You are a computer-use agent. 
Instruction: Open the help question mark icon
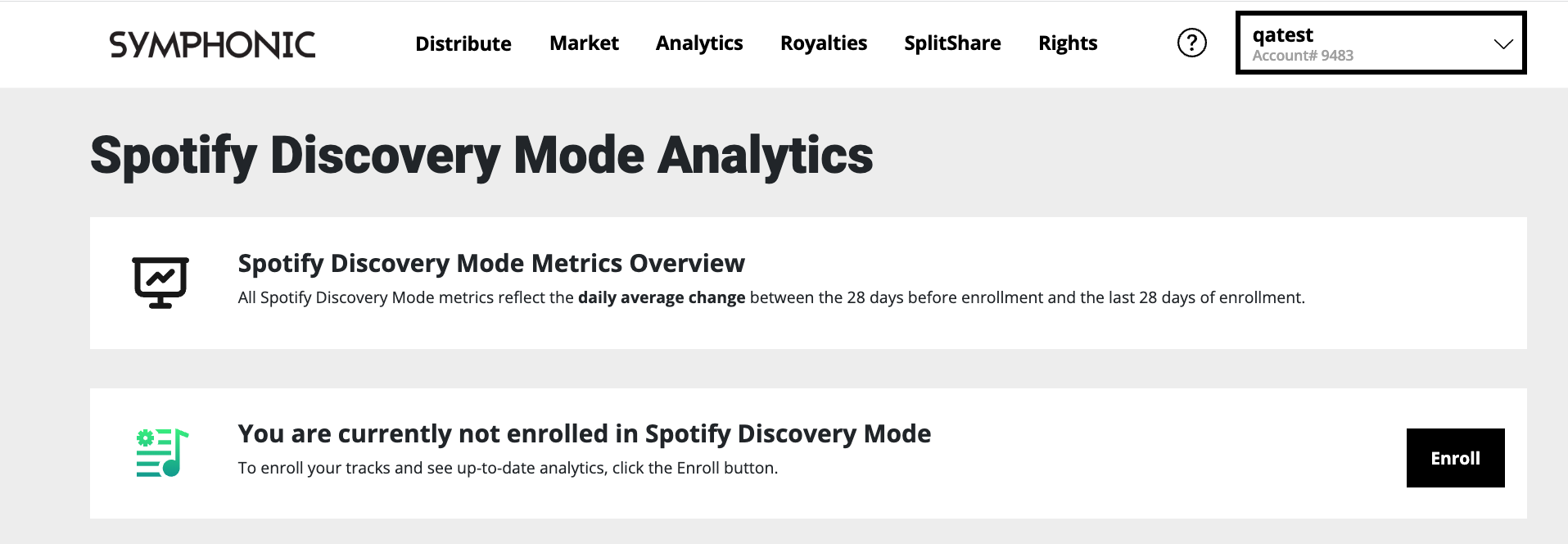1191,43
